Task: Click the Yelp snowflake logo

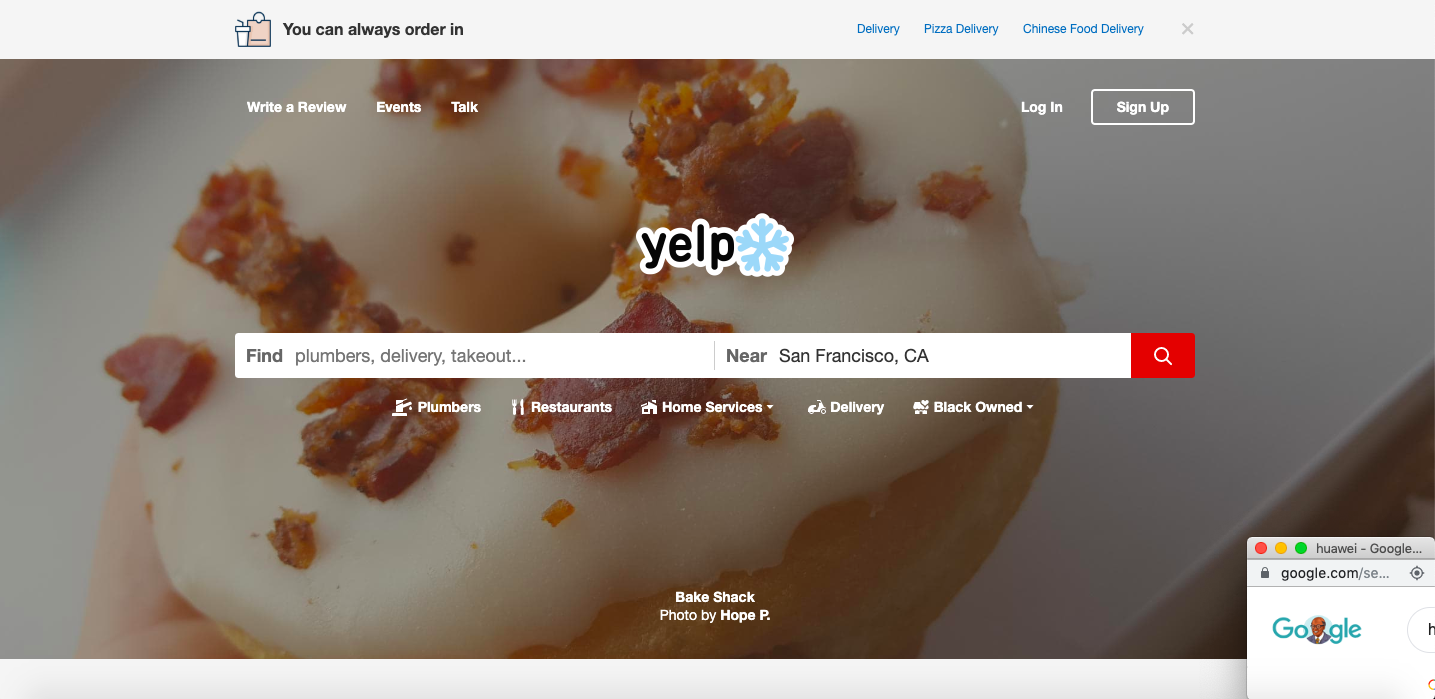Action: [x=716, y=245]
